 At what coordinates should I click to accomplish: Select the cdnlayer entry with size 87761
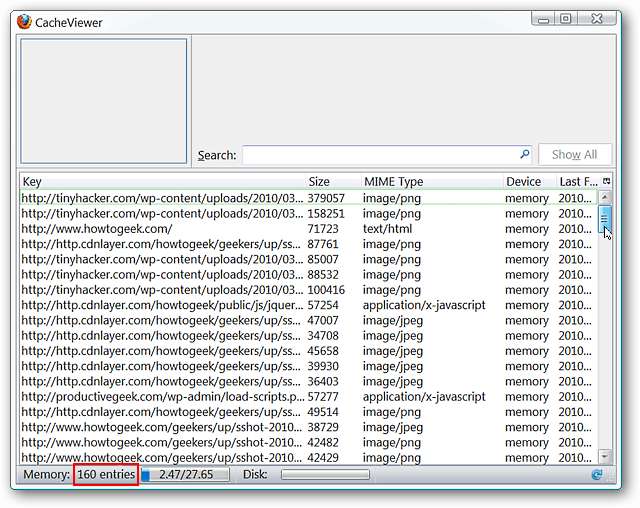tap(309, 244)
